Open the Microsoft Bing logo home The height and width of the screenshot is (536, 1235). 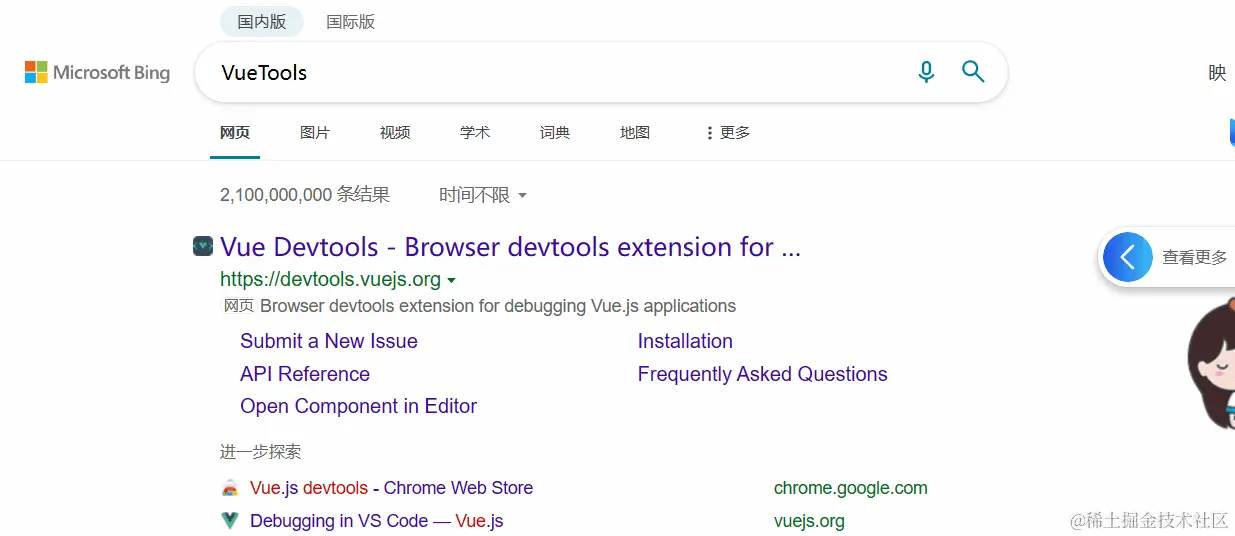97,72
